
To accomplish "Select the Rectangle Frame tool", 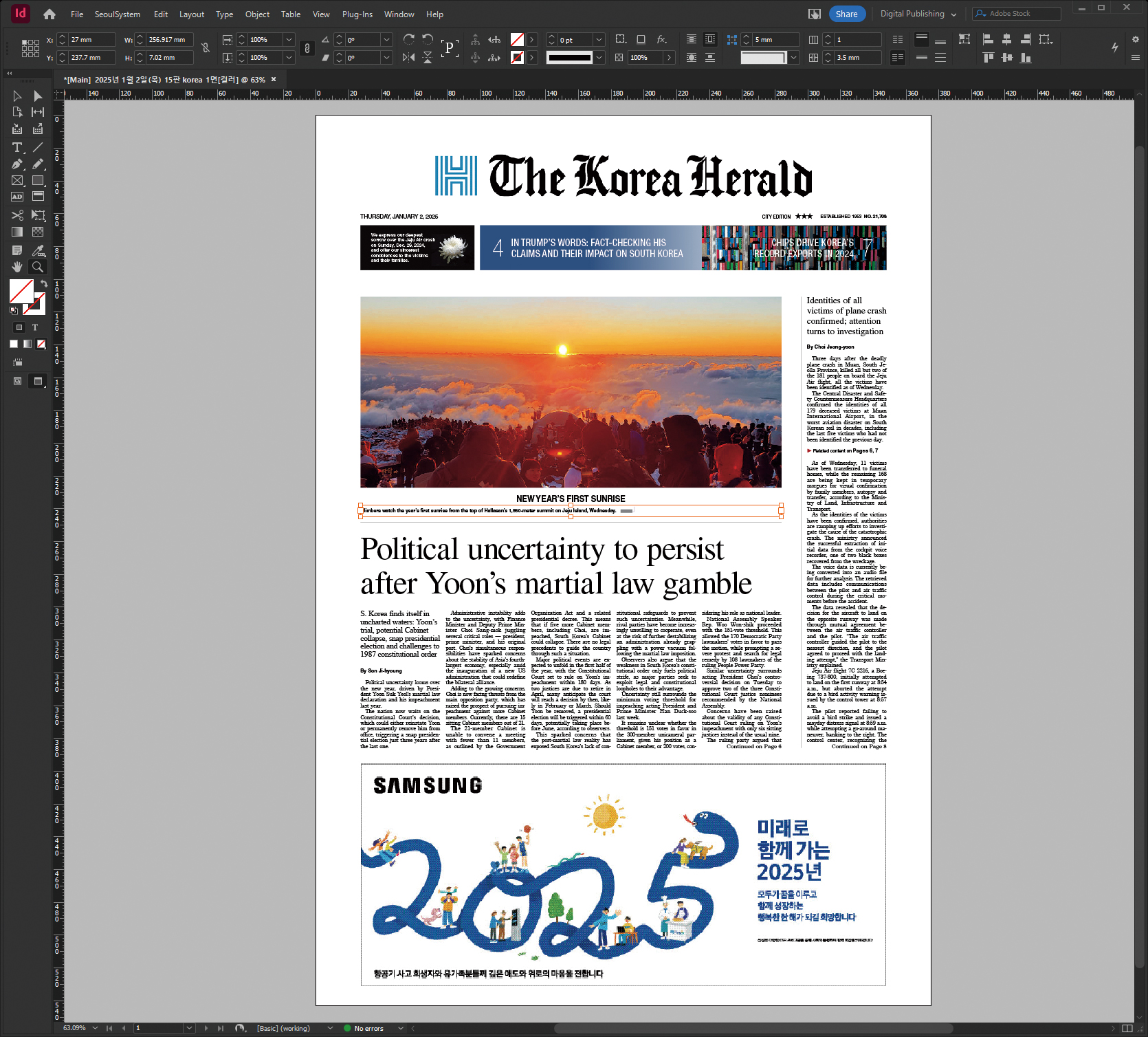I will tap(17, 180).
